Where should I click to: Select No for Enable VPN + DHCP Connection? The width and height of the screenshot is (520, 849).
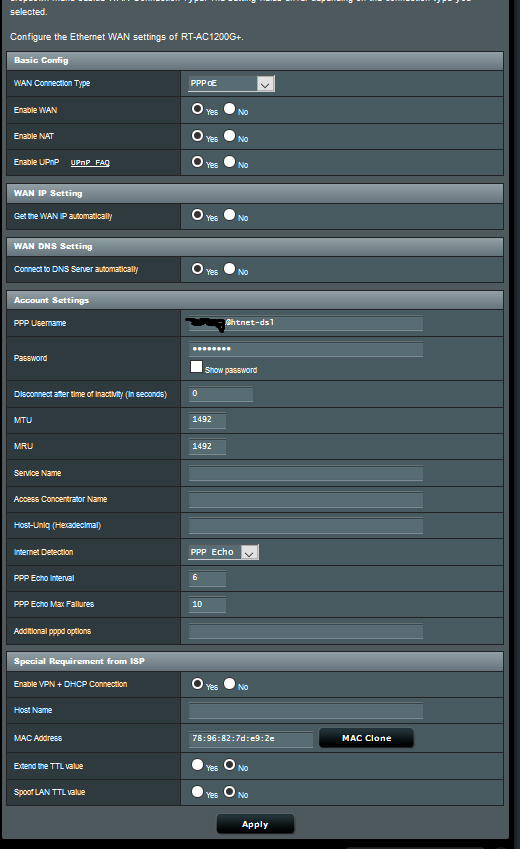[x=230, y=683]
